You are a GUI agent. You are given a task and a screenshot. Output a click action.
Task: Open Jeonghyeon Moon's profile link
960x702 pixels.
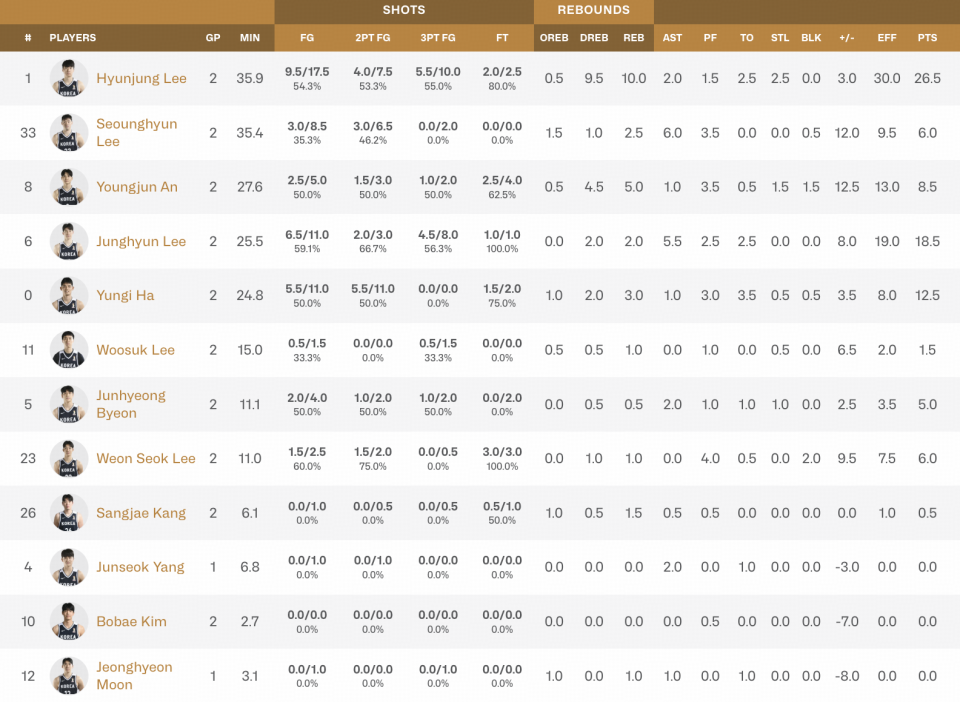[x=134, y=676]
